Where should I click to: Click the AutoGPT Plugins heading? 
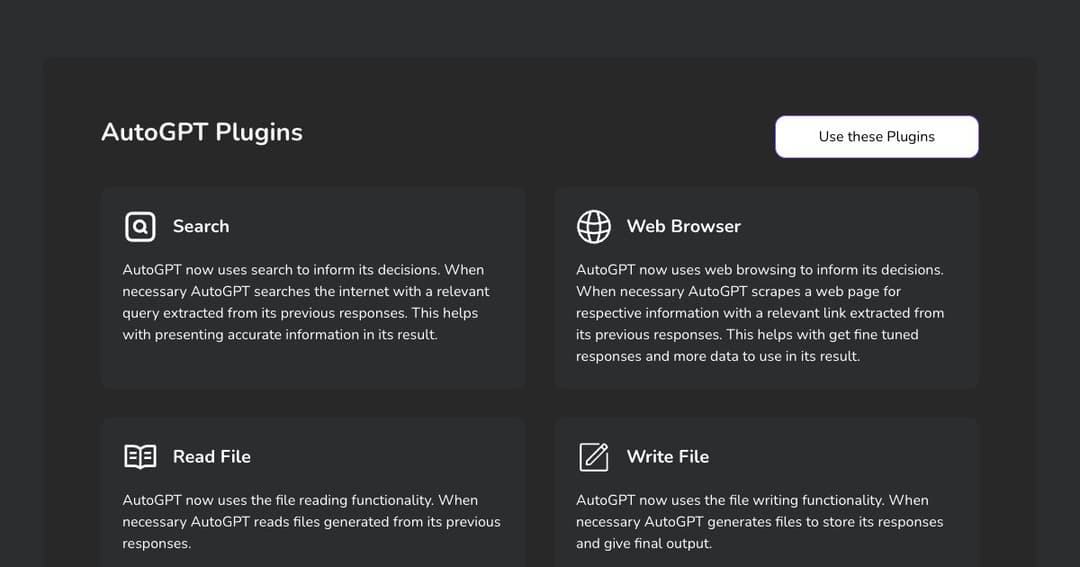coord(202,132)
